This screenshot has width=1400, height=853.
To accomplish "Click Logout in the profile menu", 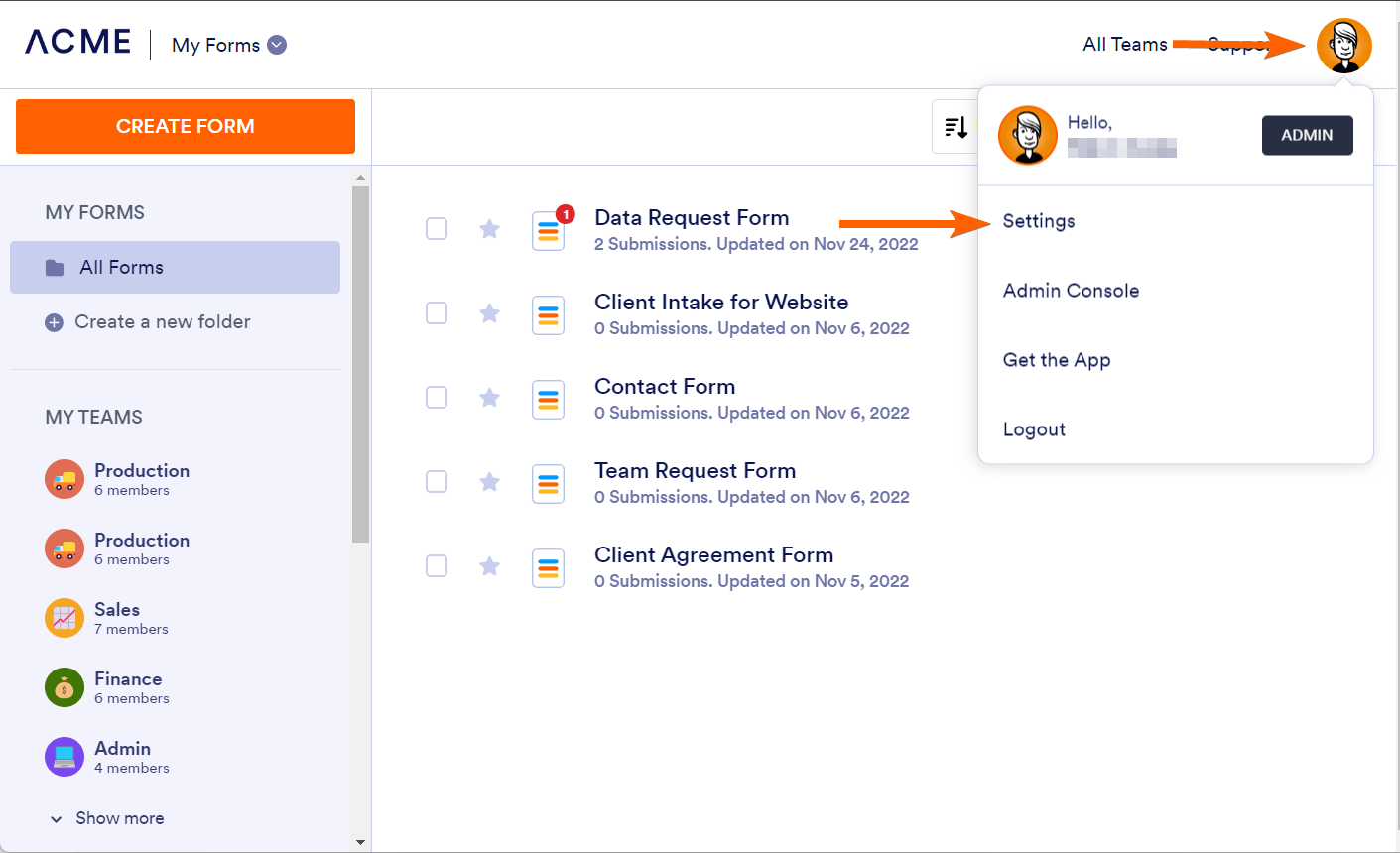I will (1034, 429).
